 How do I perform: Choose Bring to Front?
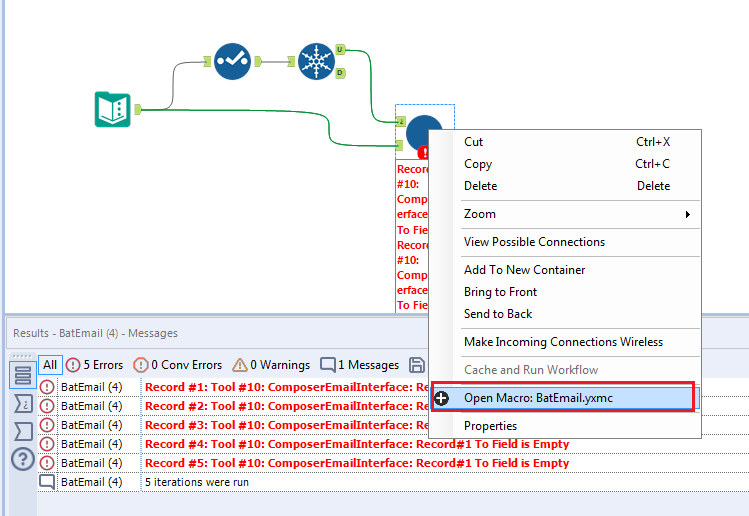tap(565, 292)
